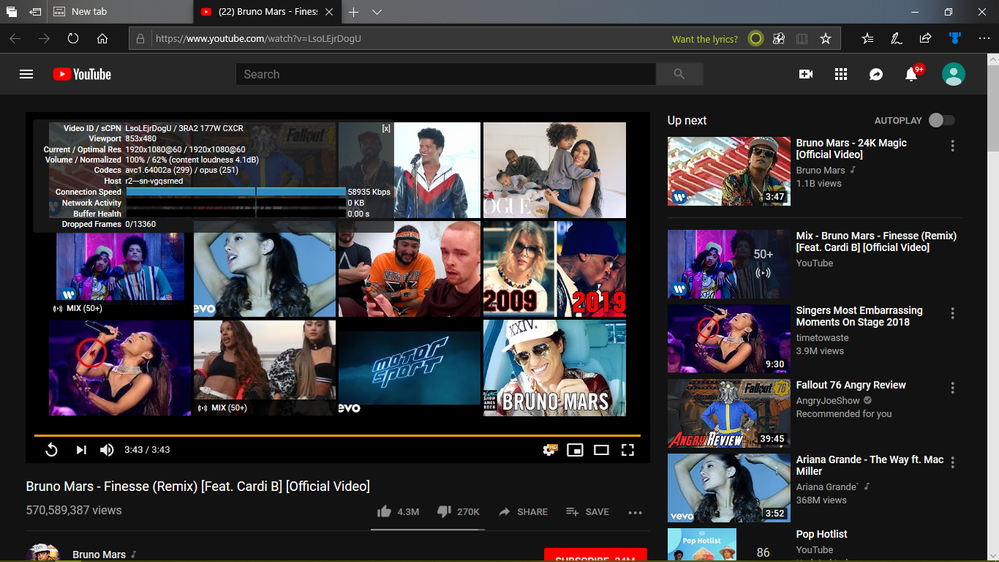Go to browser home page
The image size is (999, 562).
(x=102, y=39)
